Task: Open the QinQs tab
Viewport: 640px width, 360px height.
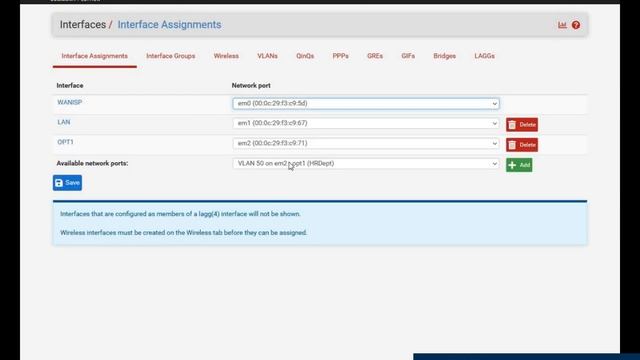Action: (x=305, y=56)
